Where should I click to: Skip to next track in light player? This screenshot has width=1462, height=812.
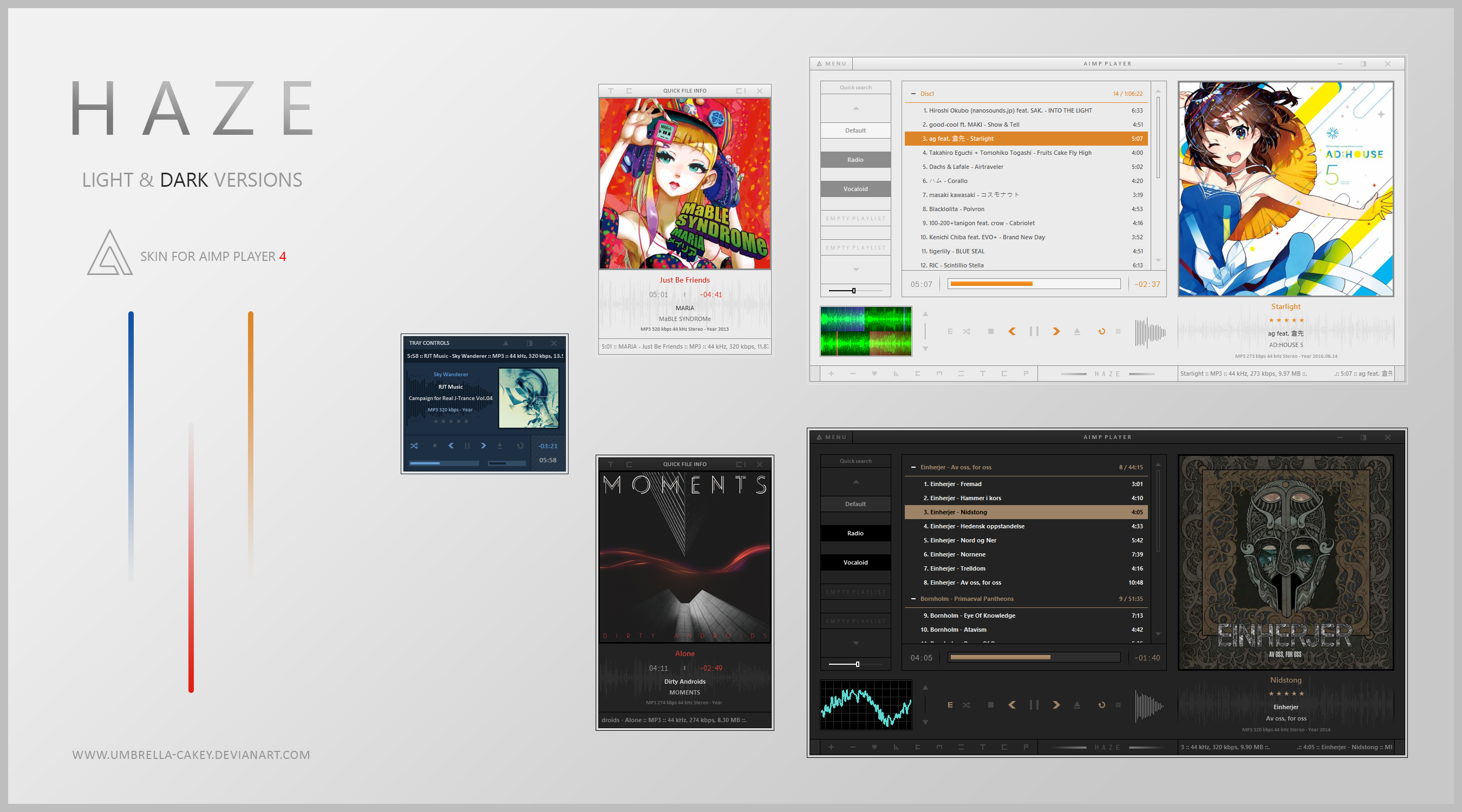point(1056,331)
